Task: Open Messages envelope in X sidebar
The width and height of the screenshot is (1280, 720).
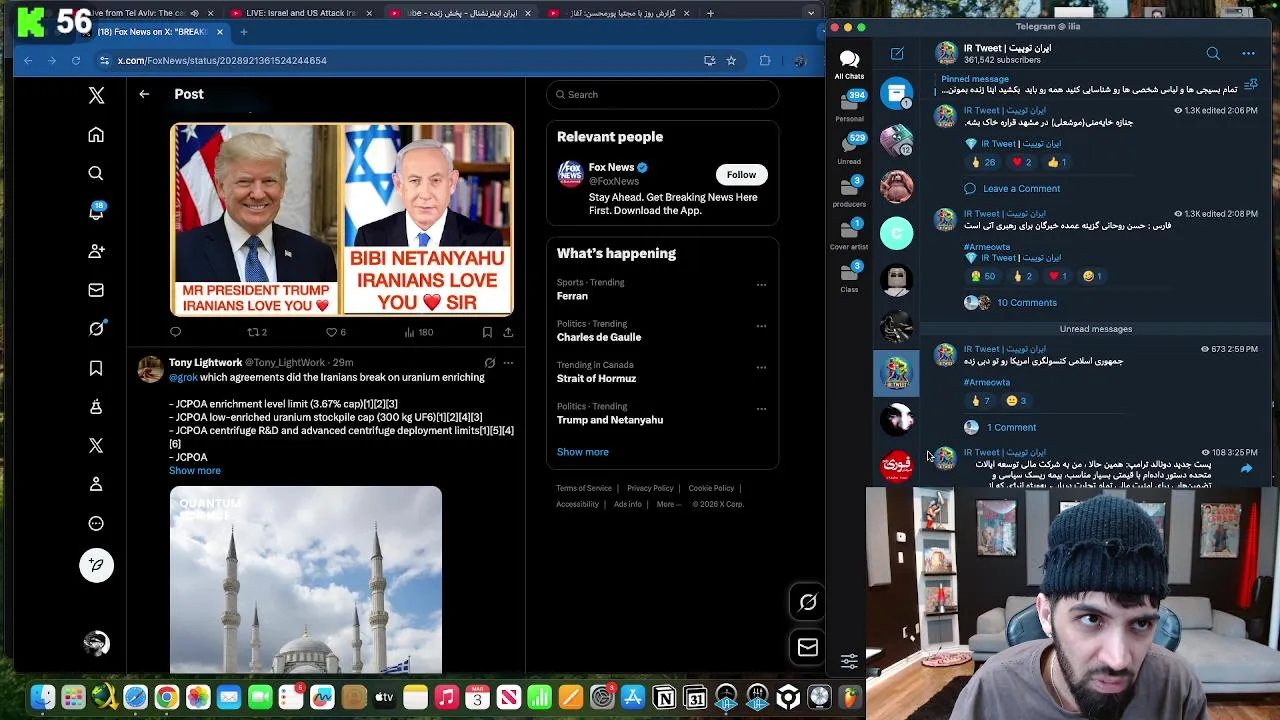Action: (96, 290)
